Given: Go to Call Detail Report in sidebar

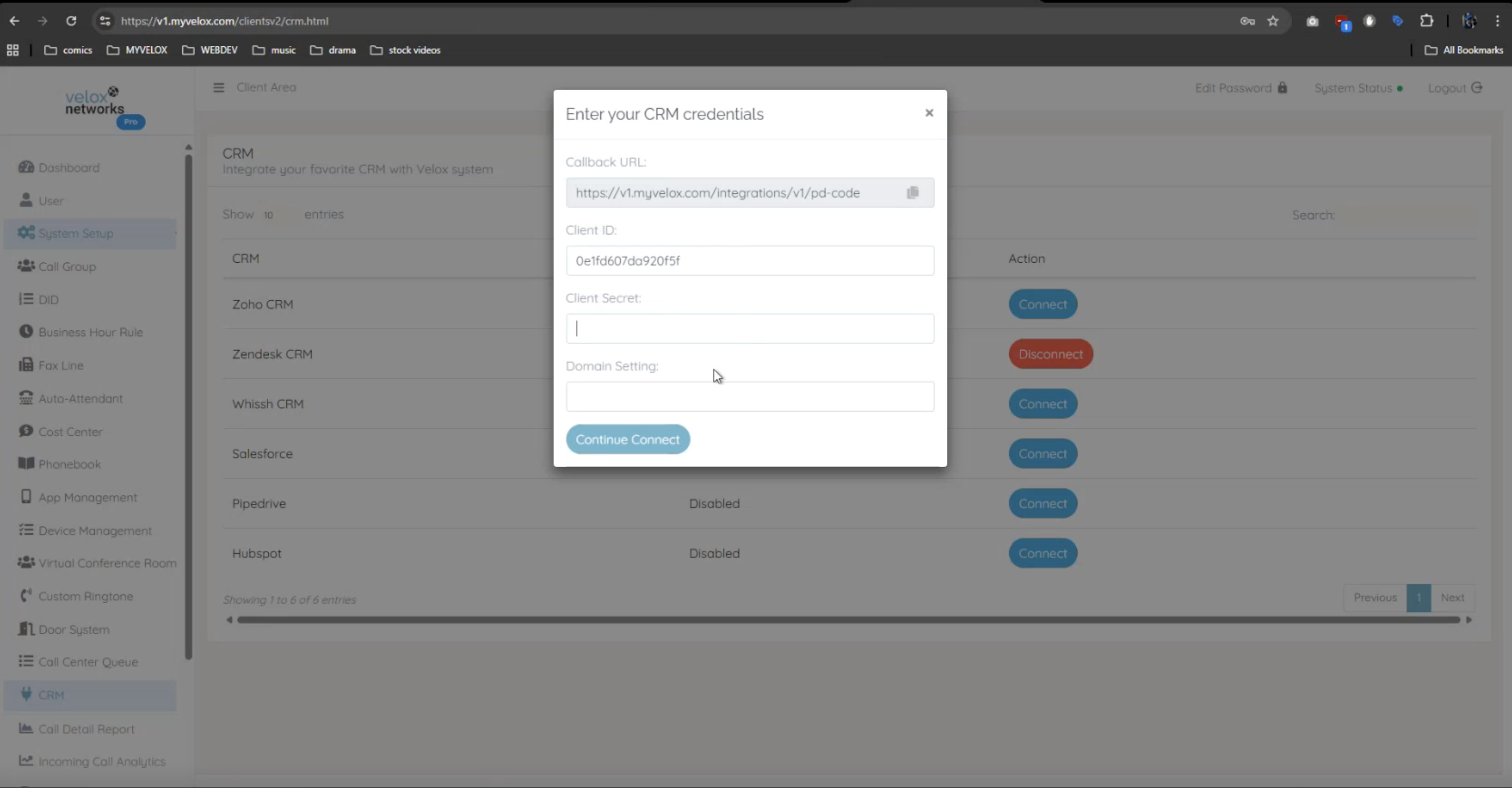Looking at the screenshot, I should pyautogui.click(x=86, y=729).
